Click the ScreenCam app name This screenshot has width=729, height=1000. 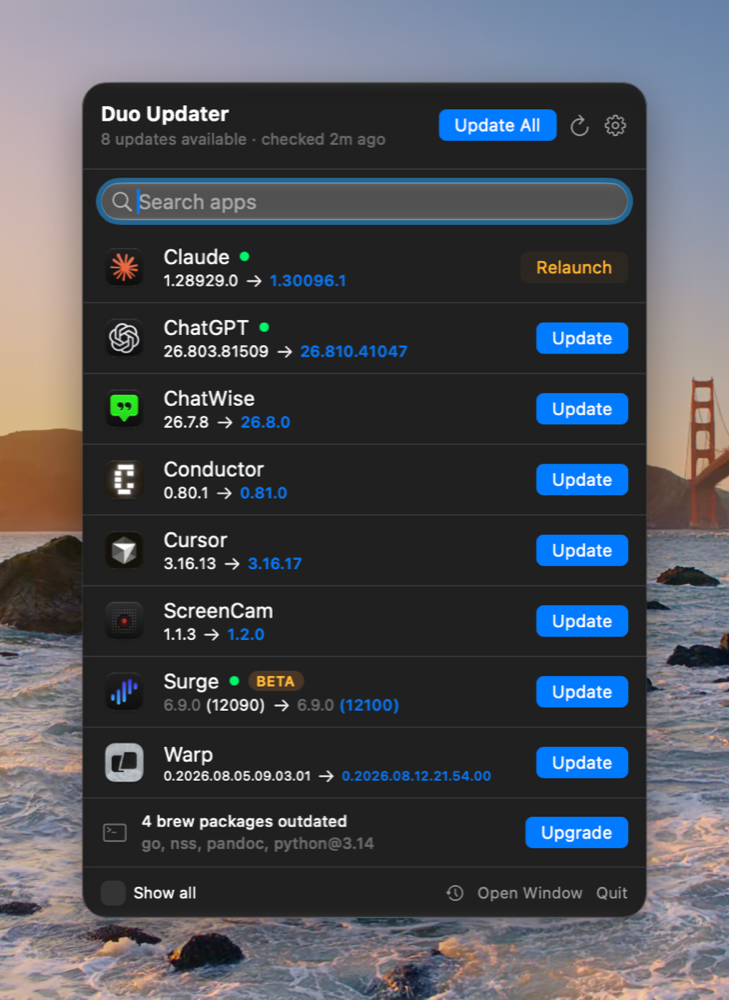pos(218,611)
